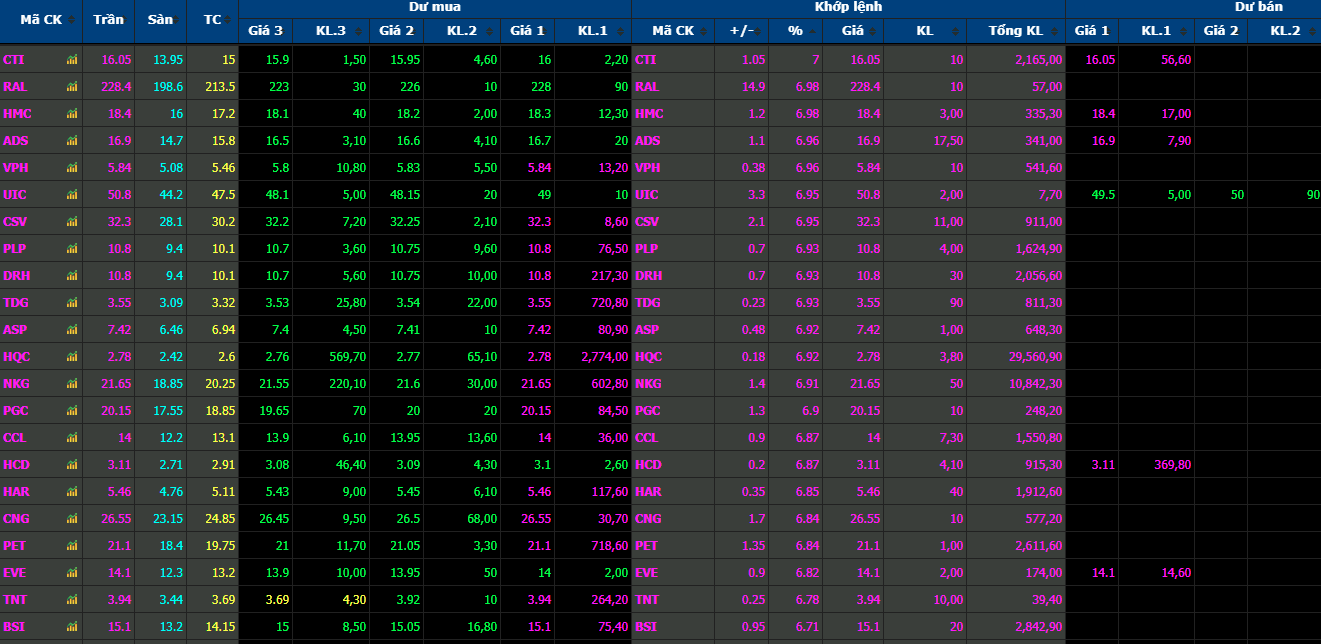The height and width of the screenshot is (644, 1321).
Task: Open the chart icon for HMC
Action: [71, 114]
